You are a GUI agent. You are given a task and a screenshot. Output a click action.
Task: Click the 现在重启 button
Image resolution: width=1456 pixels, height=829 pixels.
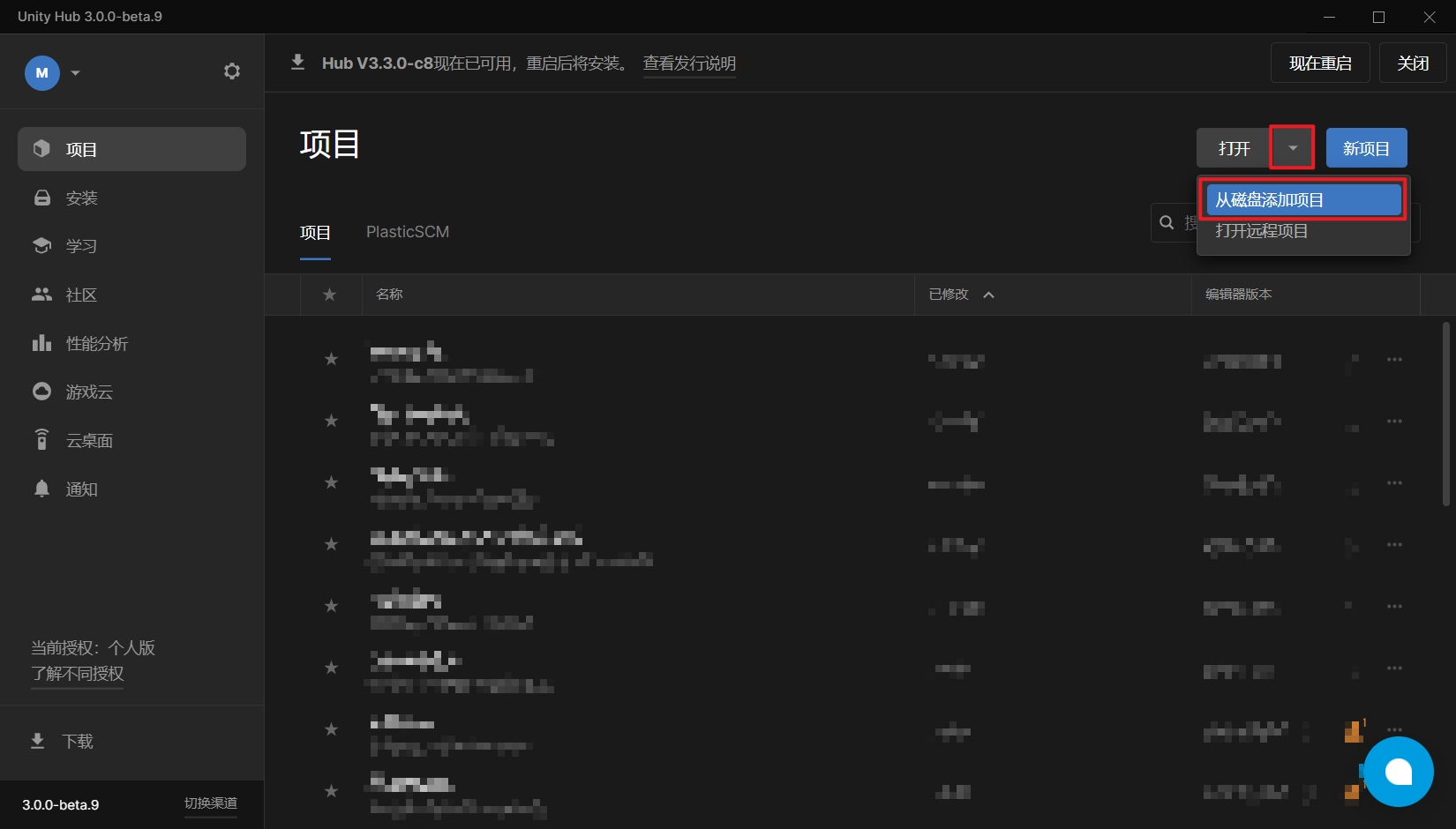click(x=1320, y=63)
